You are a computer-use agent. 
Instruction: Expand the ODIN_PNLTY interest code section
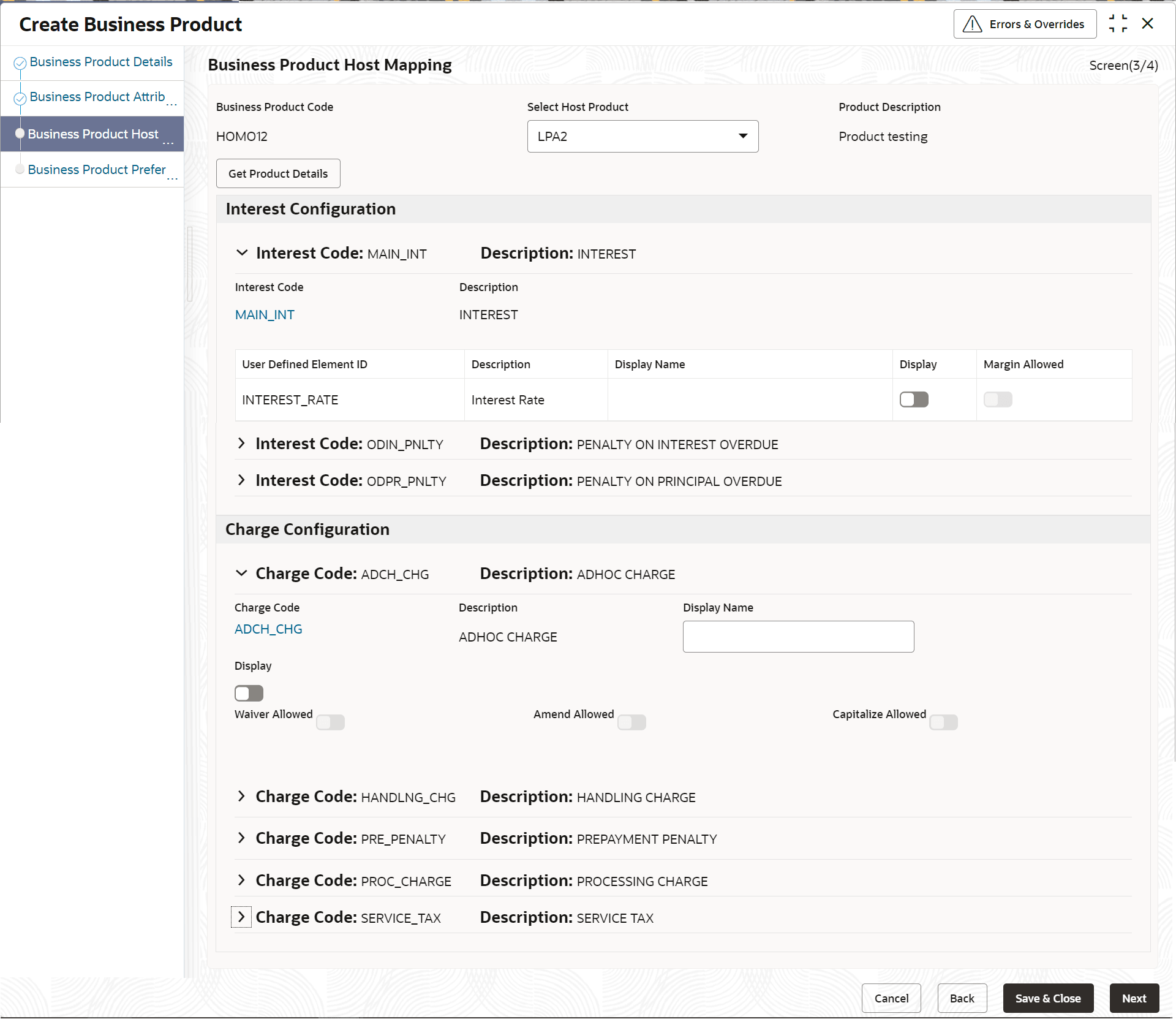[241, 444]
